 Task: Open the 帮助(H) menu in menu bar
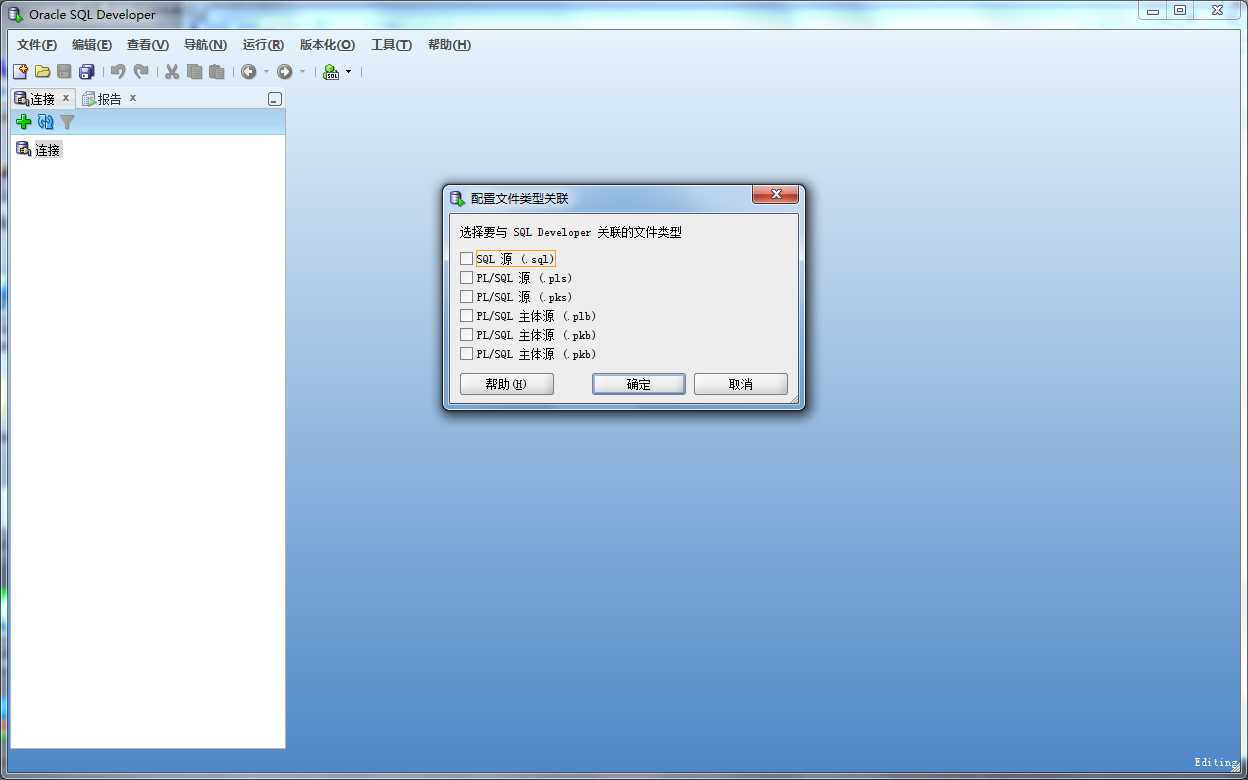pos(449,45)
